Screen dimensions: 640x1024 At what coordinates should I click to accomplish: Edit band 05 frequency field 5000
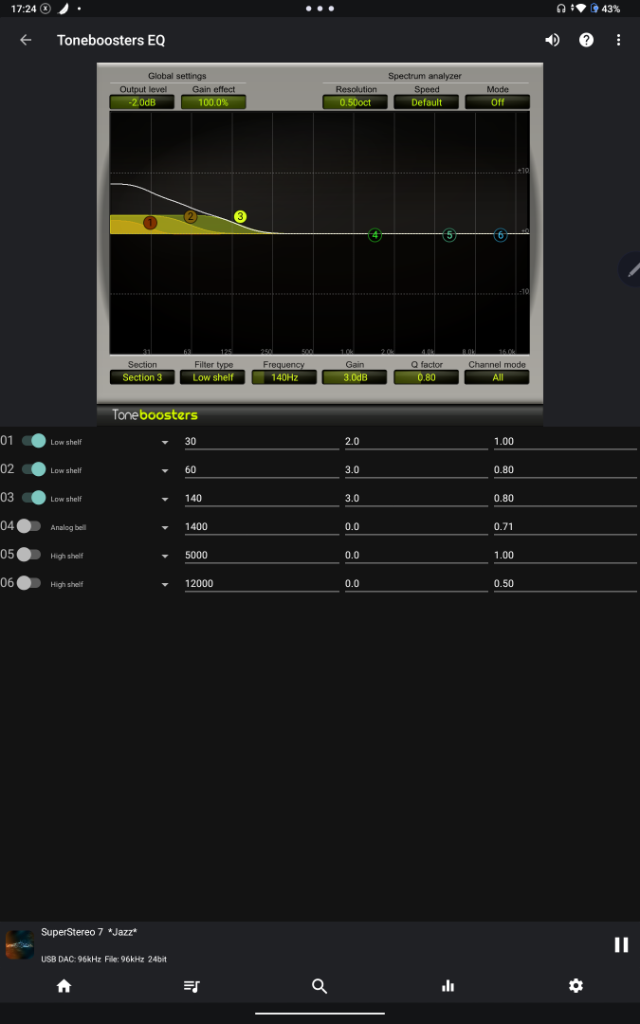tap(262, 555)
